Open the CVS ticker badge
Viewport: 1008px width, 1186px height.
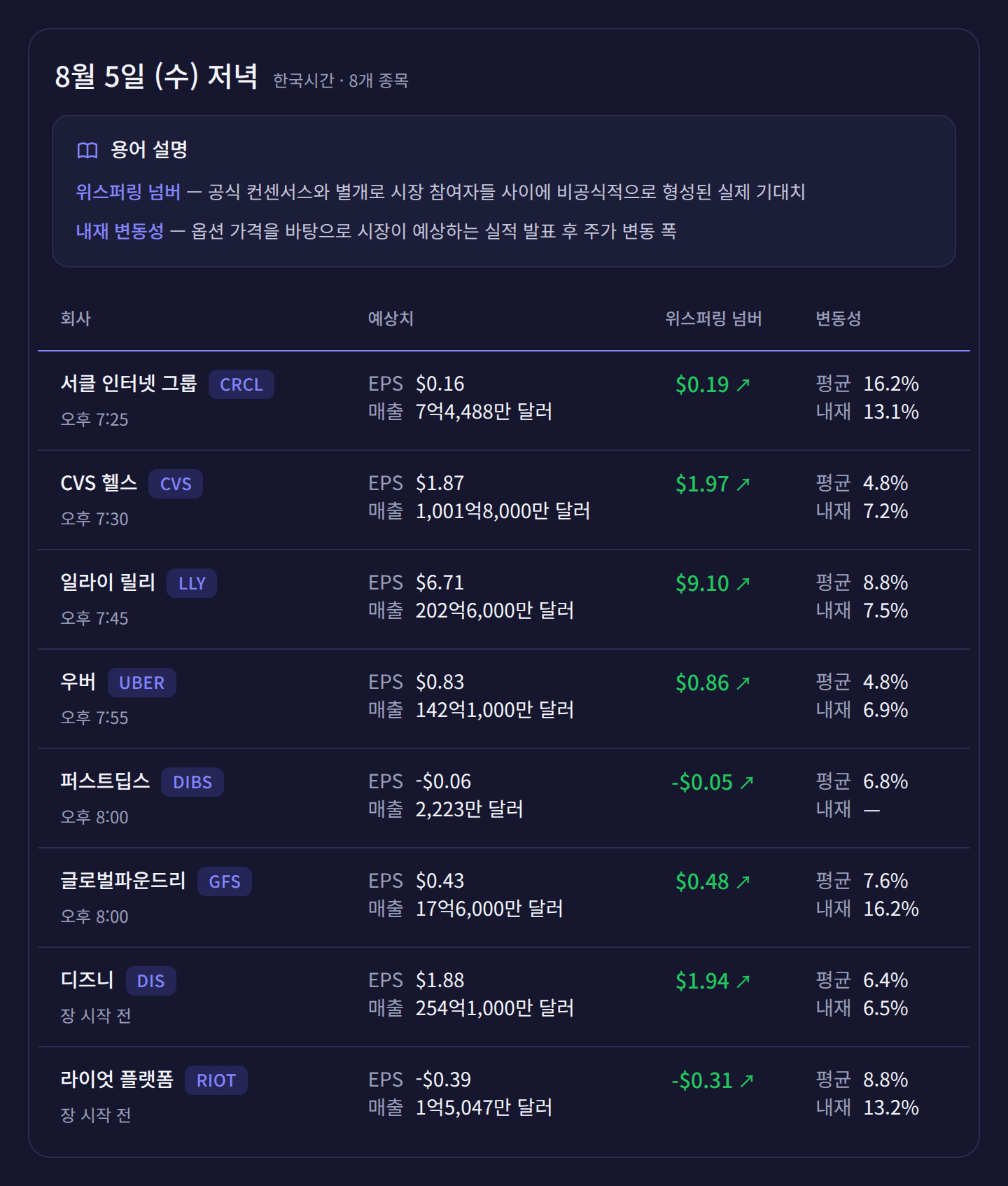(176, 484)
